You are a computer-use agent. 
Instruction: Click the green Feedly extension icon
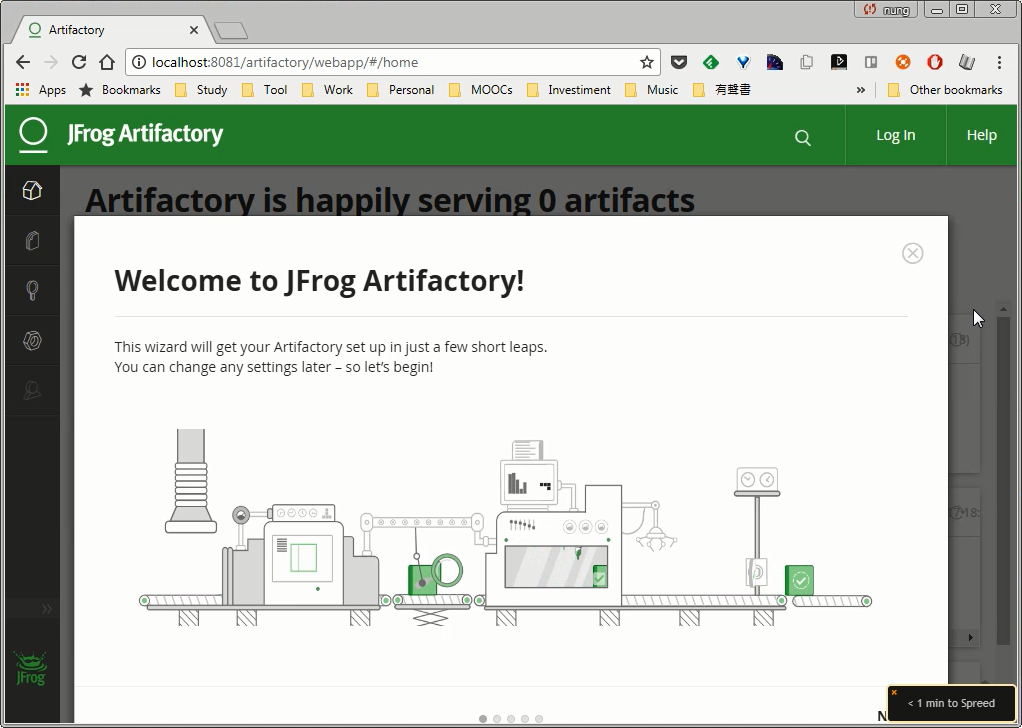tap(710, 62)
